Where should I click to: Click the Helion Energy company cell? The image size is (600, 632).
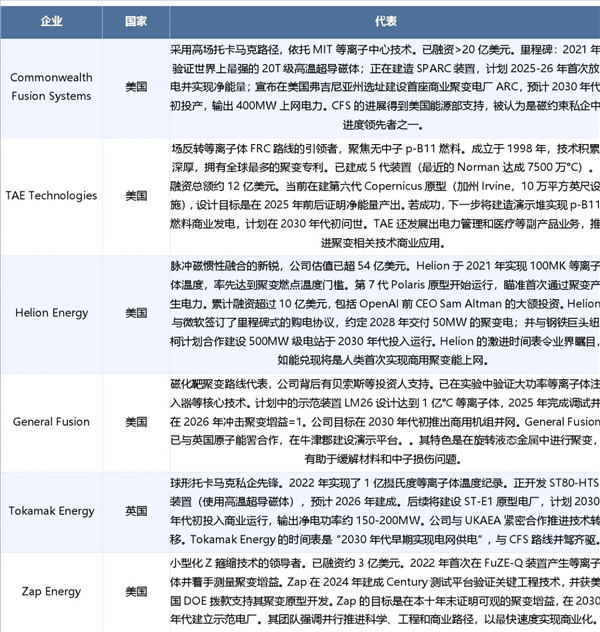[51, 313]
